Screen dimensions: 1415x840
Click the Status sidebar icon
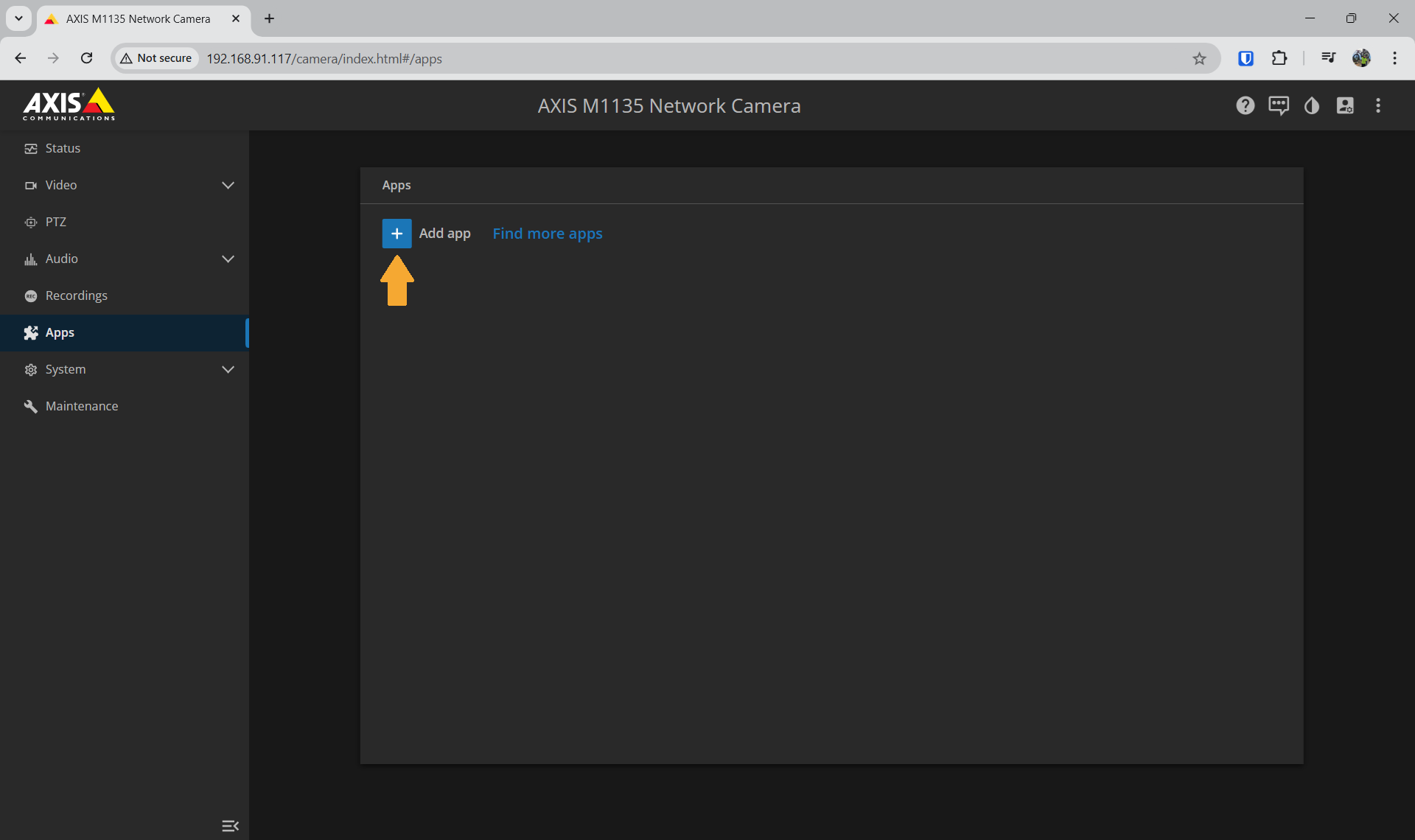(30, 149)
